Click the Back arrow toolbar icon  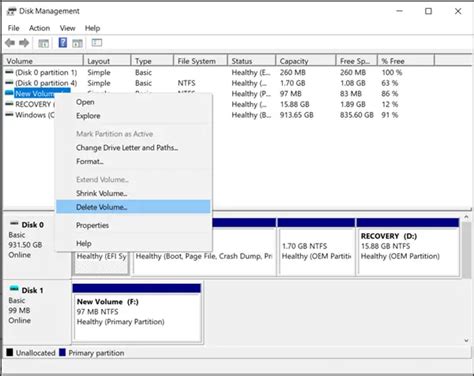tap(10, 43)
